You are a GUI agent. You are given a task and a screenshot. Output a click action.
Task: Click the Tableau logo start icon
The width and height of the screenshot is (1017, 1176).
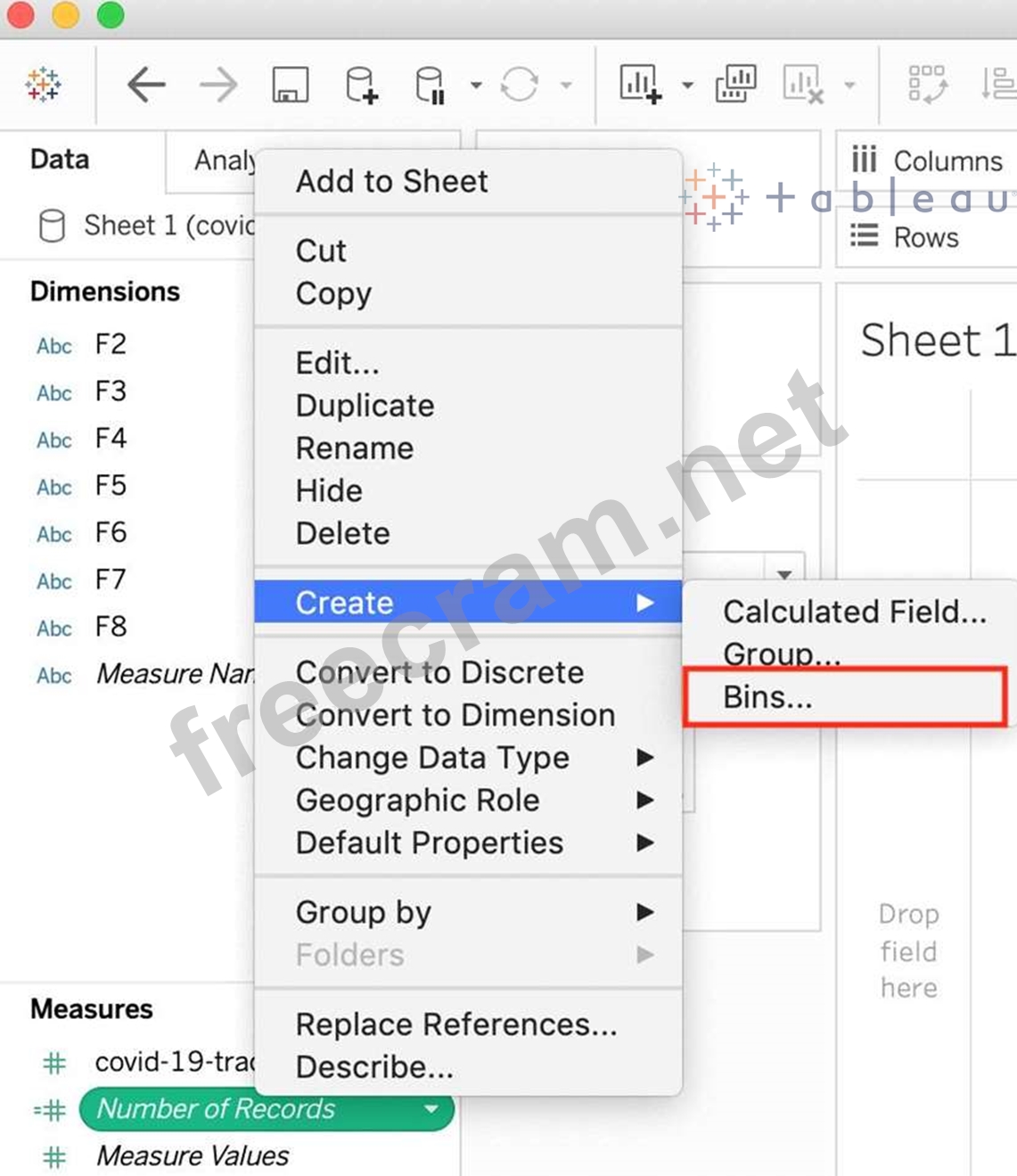coord(43,86)
